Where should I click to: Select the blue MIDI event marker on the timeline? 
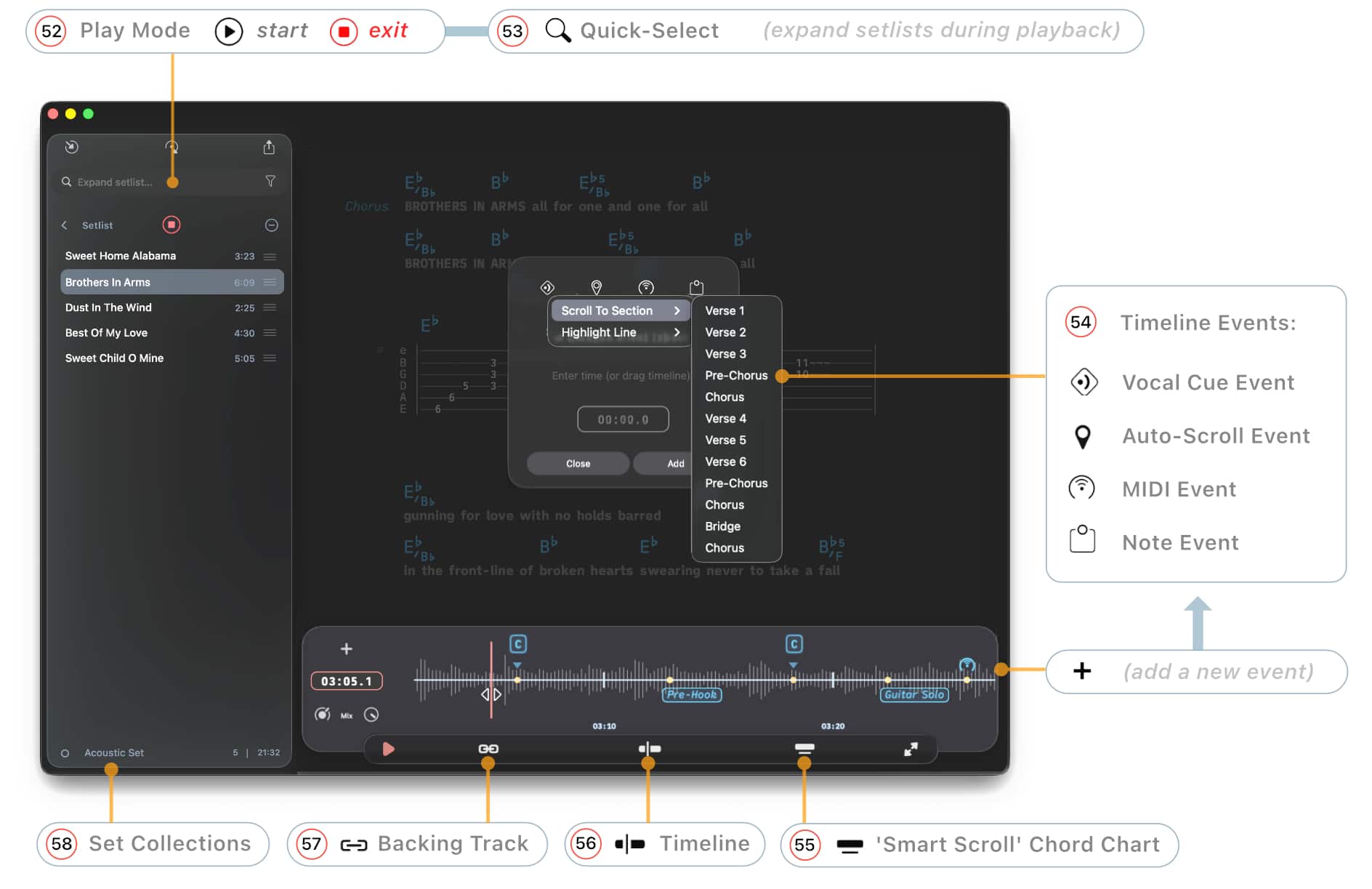click(x=967, y=664)
